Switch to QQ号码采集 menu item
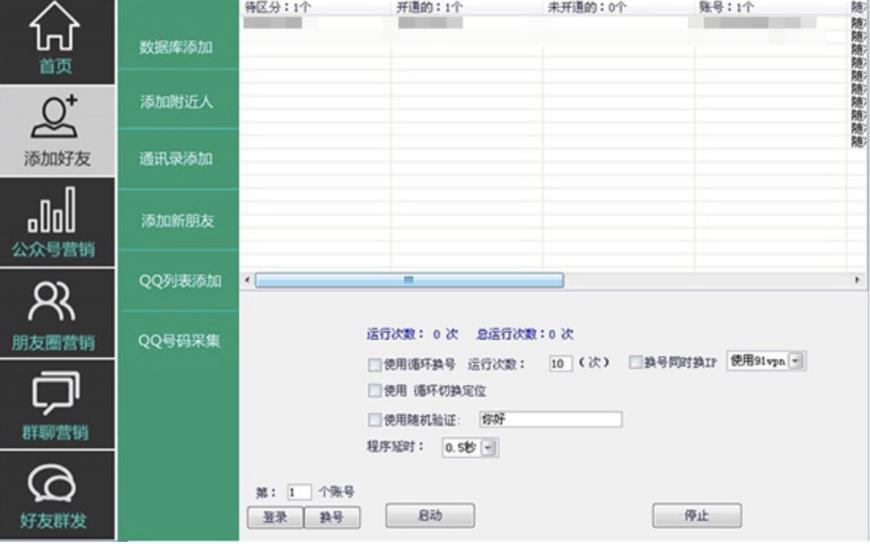 tap(179, 341)
